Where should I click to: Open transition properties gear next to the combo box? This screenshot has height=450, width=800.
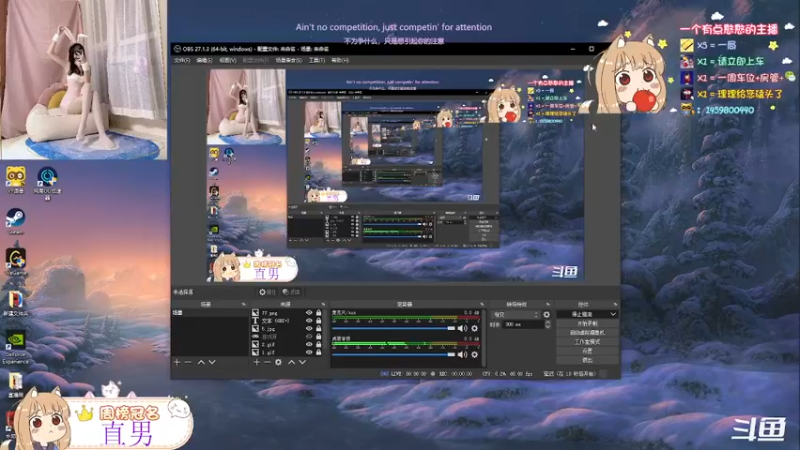pyautogui.click(x=546, y=315)
